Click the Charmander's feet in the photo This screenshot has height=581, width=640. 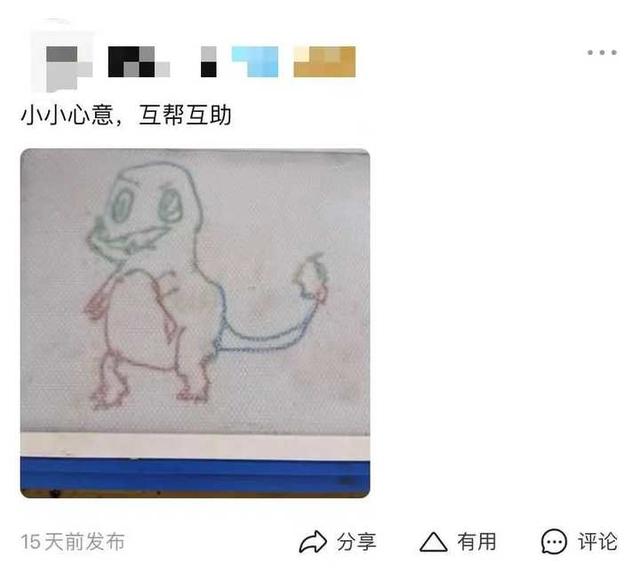(x=150, y=392)
